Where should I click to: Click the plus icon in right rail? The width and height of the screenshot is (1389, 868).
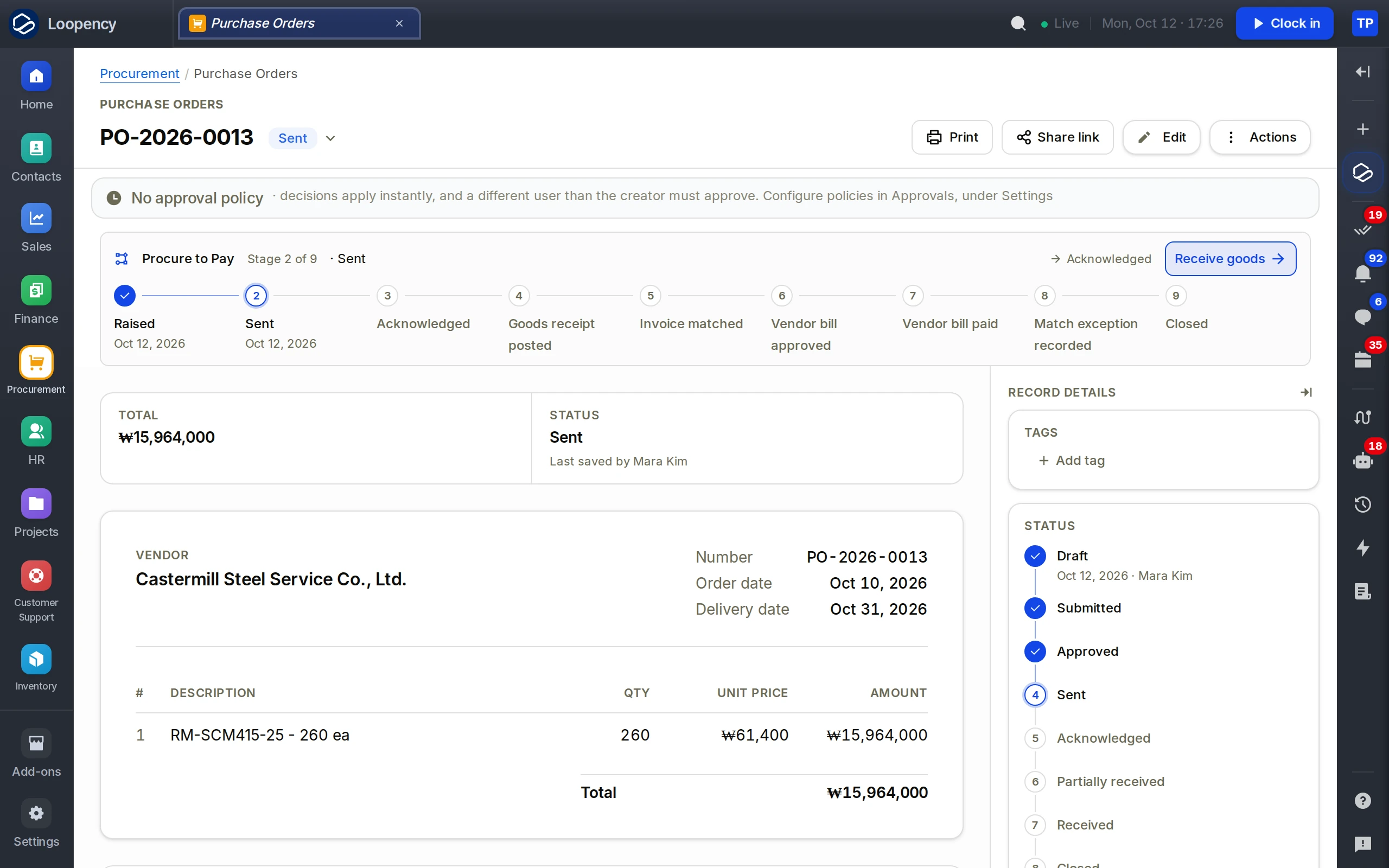coord(1362,129)
